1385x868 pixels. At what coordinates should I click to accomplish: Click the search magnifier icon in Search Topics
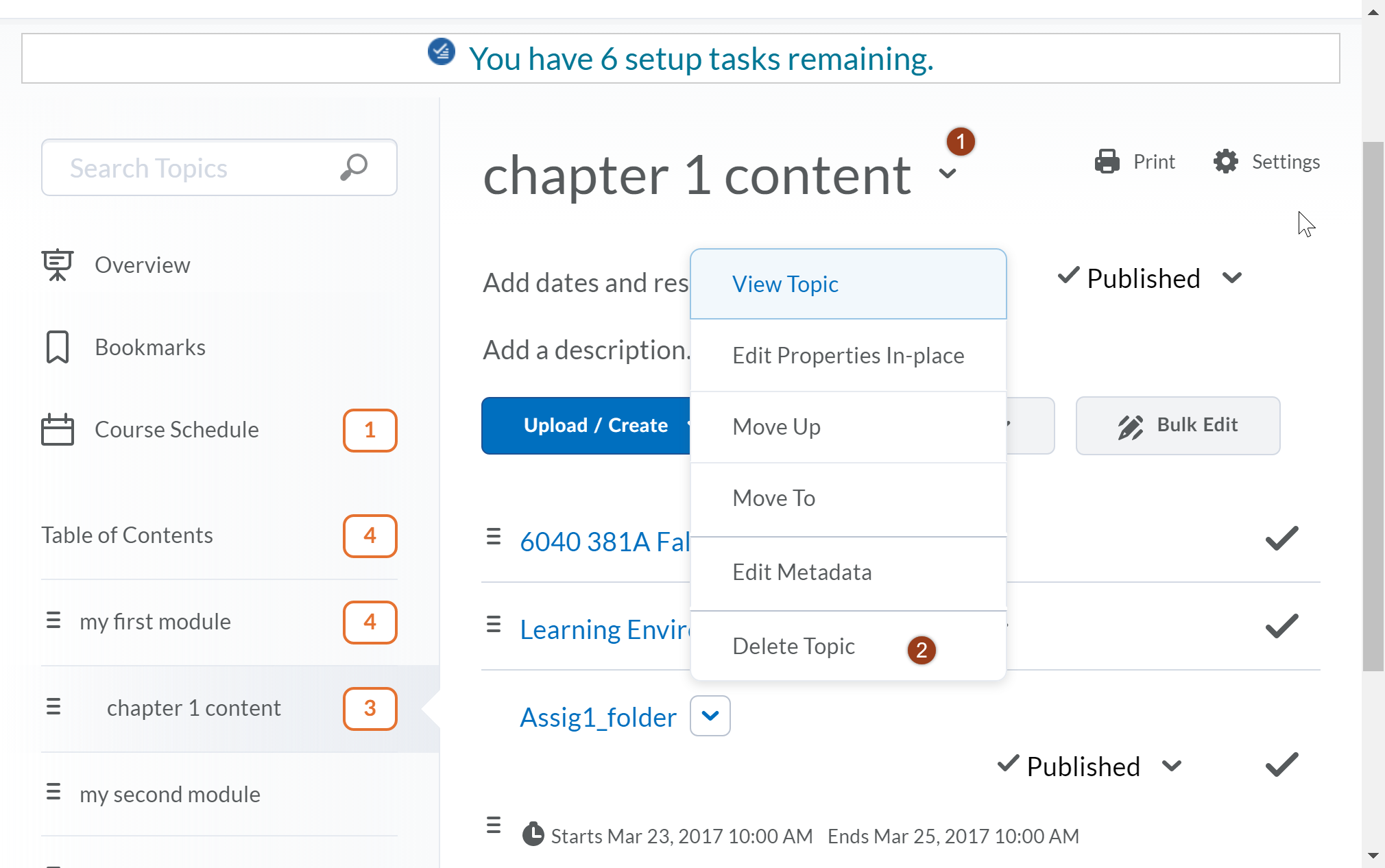pyautogui.click(x=354, y=167)
